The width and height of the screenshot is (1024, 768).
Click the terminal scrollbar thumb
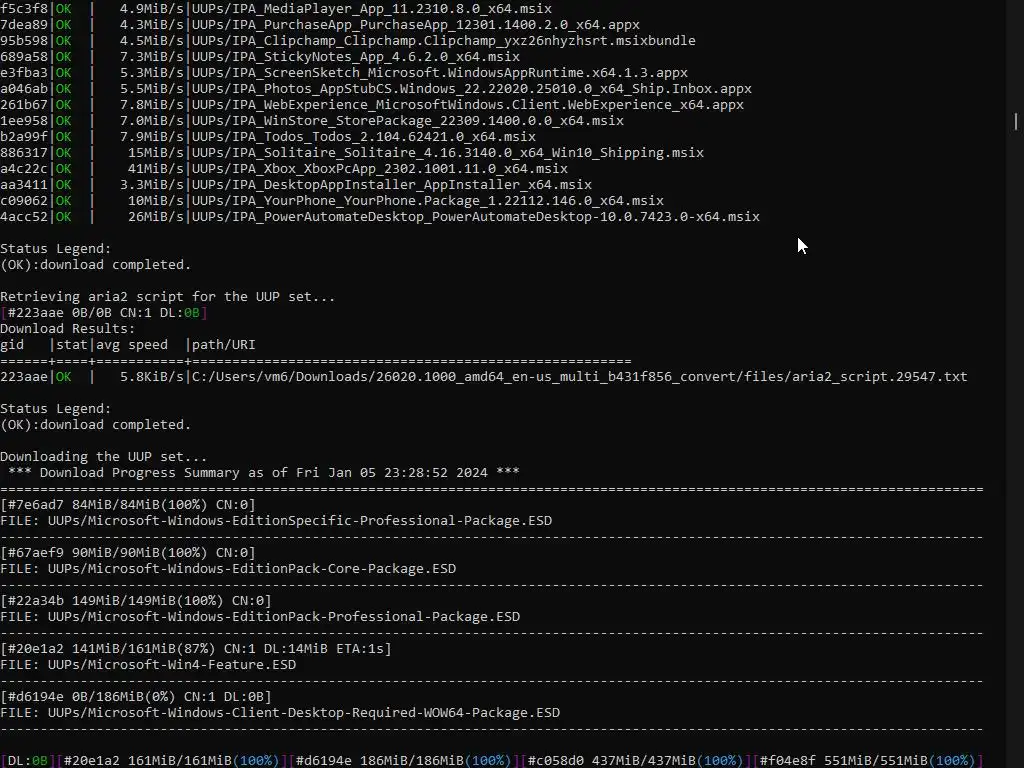click(x=1016, y=121)
